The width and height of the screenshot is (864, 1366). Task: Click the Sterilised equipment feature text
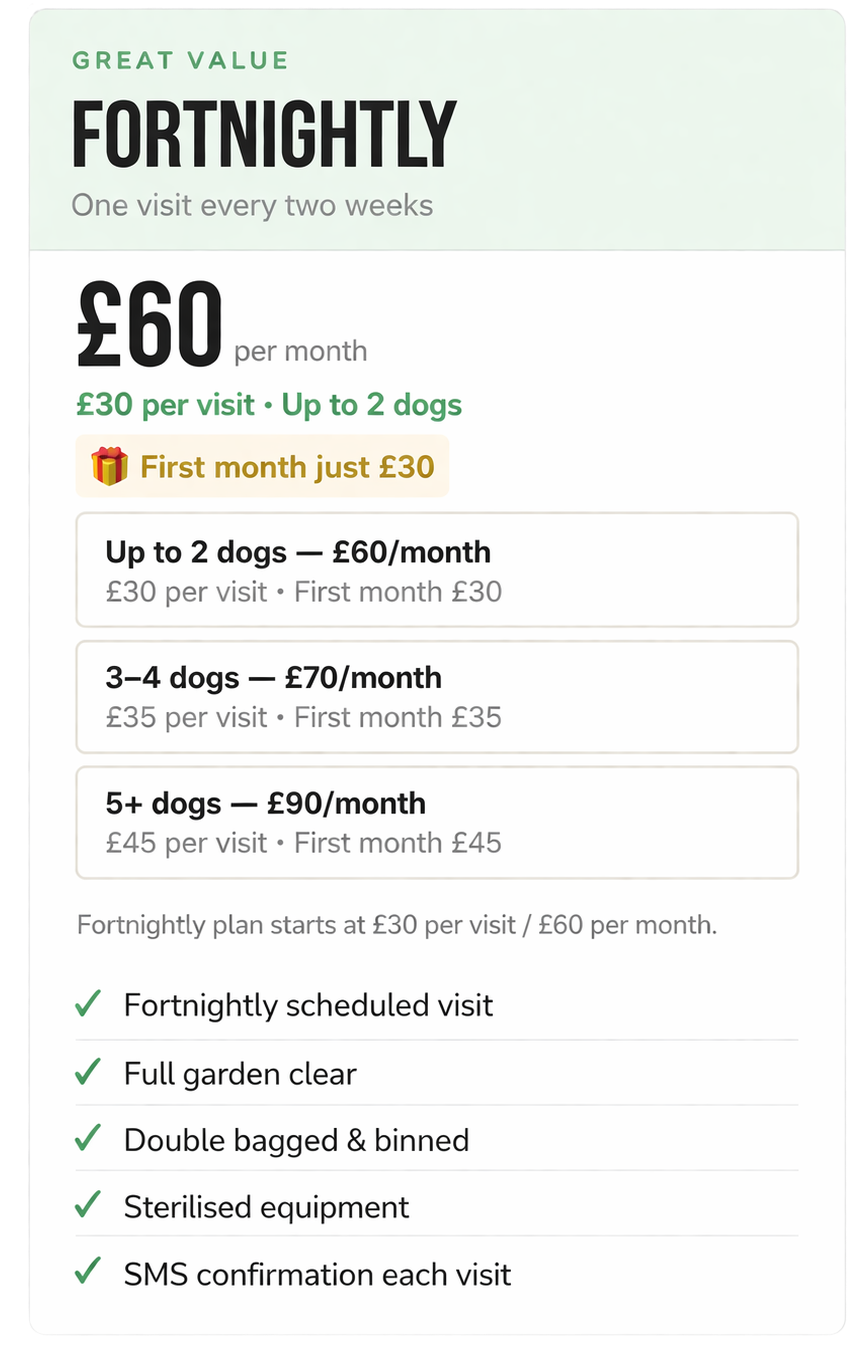tap(266, 1207)
